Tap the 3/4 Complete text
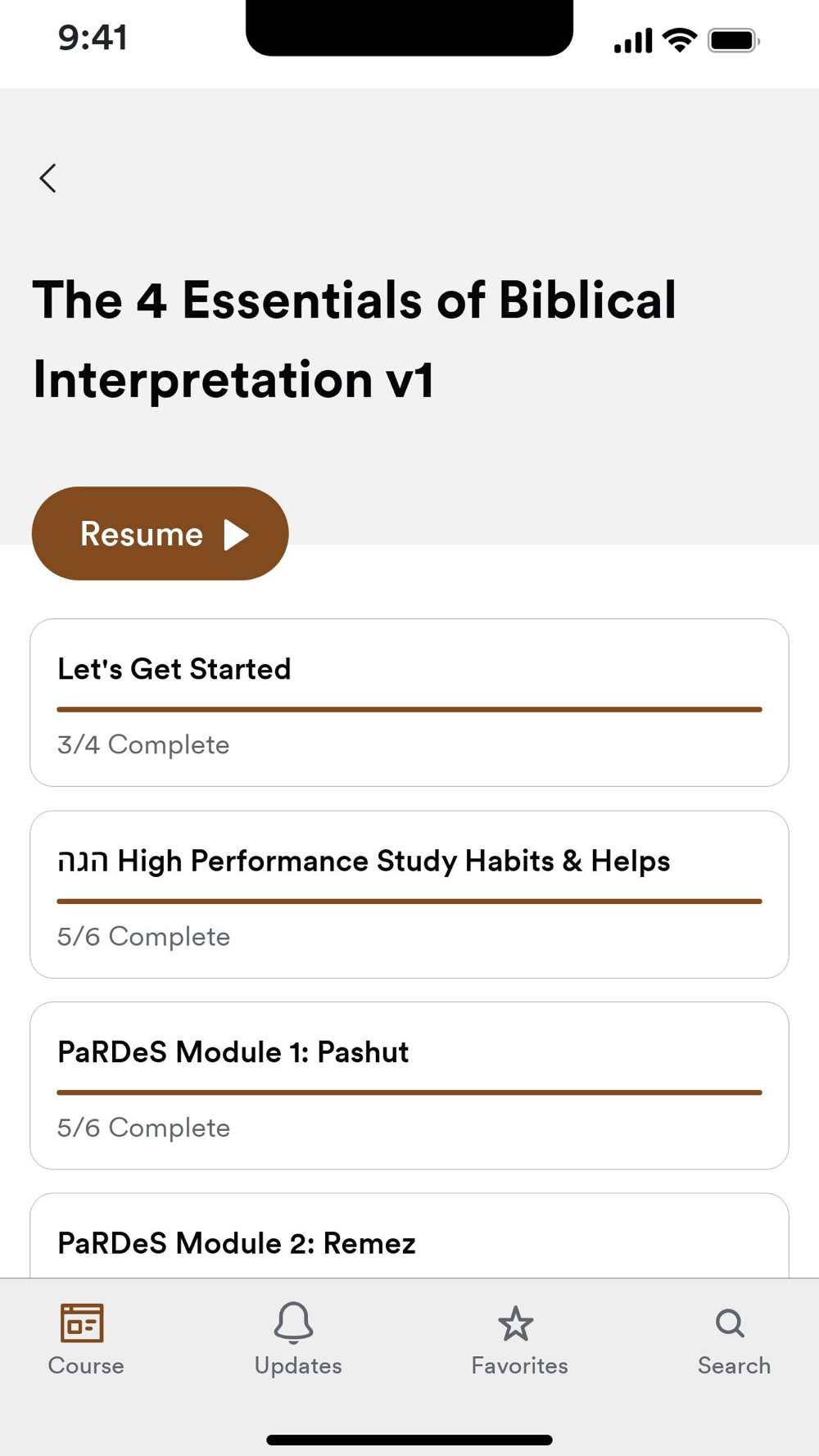Screen dimensions: 819x1456 pos(143,744)
